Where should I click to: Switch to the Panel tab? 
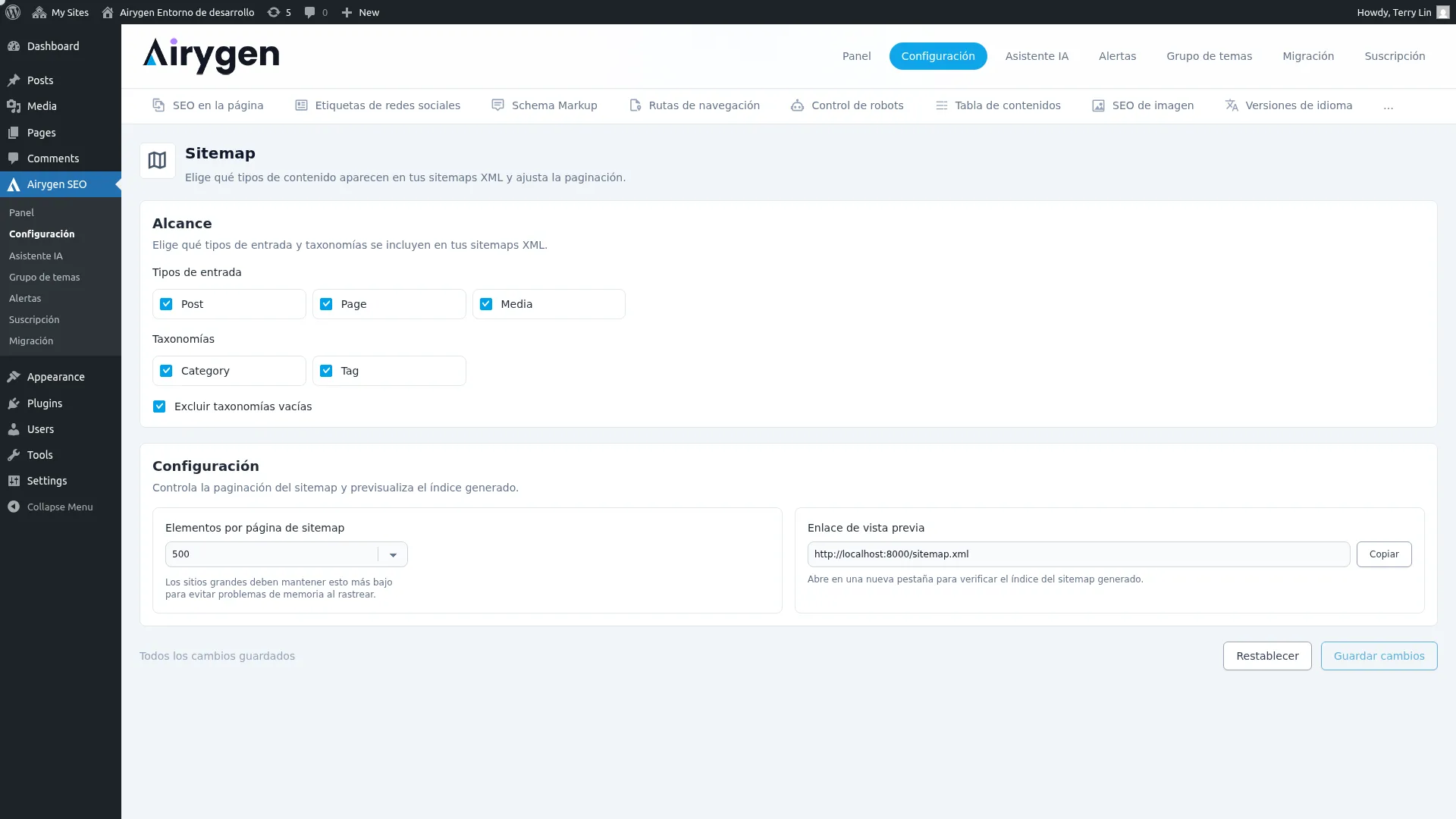(856, 56)
